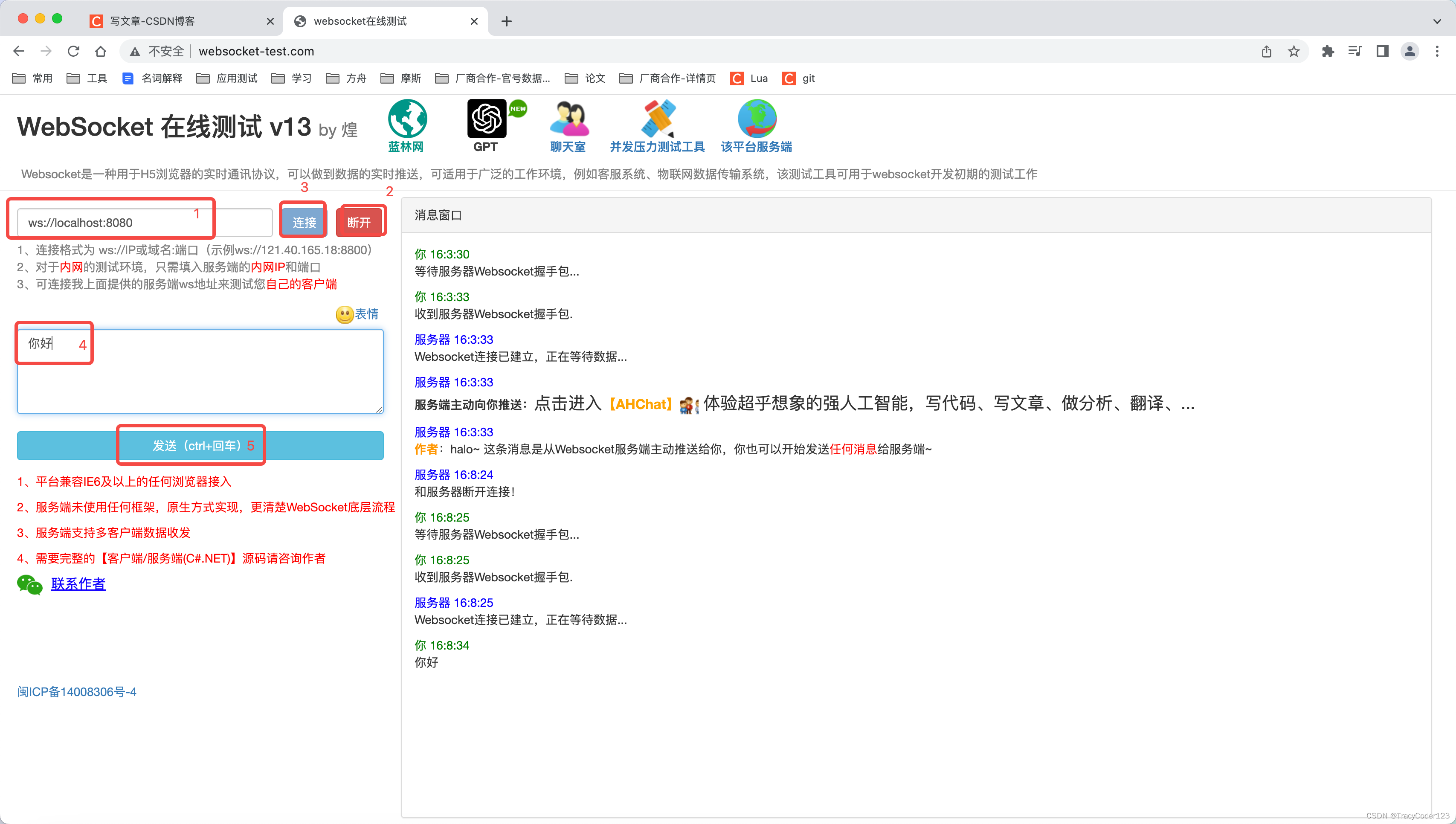Reload the websocket test page

(x=73, y=51)
